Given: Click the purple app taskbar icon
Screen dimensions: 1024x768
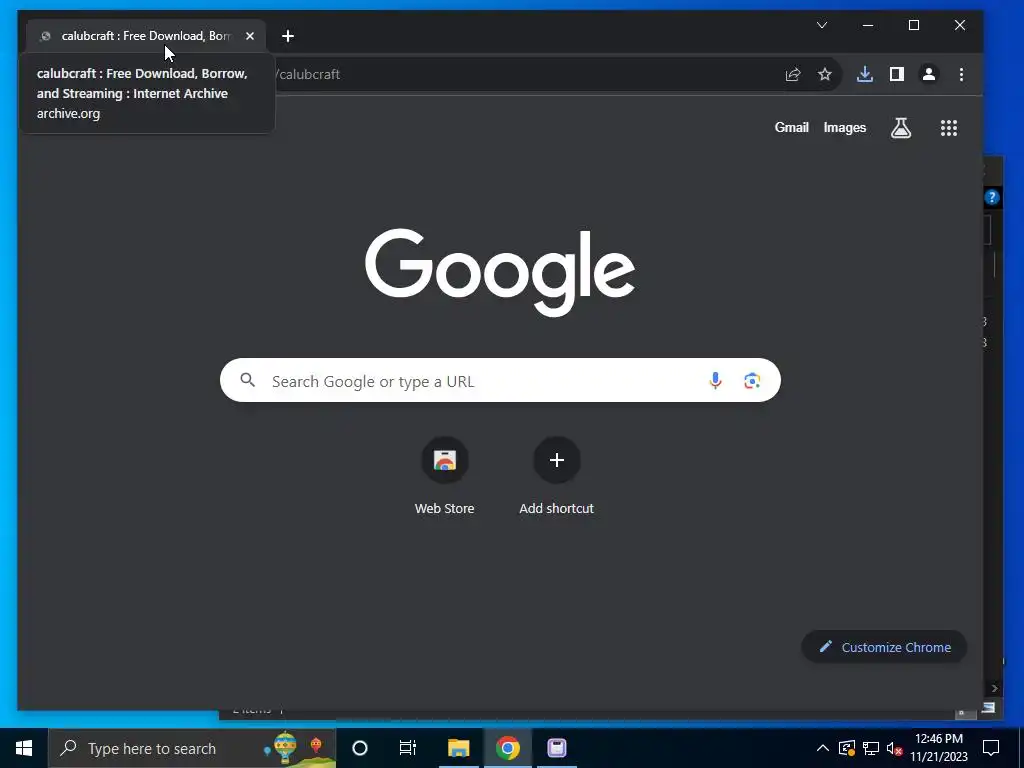Looking at the screenshot, I should (x=557, y=748).
